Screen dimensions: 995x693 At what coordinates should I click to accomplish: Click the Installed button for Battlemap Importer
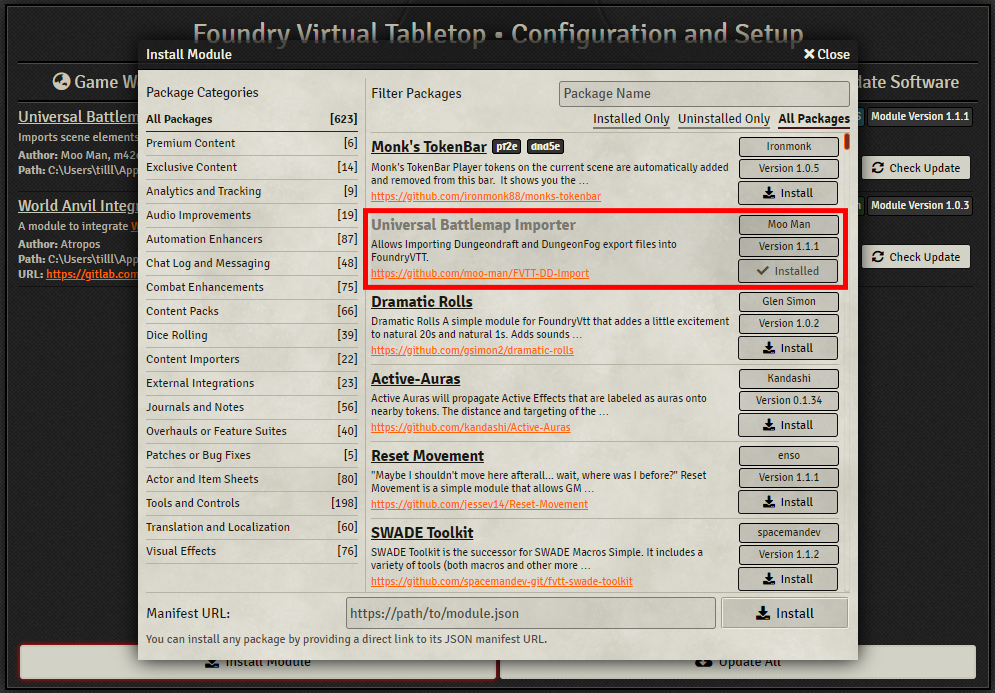(787, 271)
